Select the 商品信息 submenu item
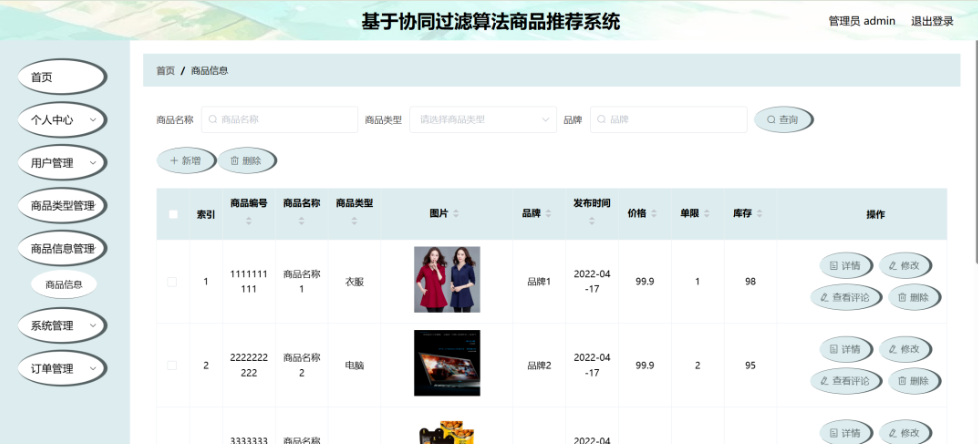Screen dimensions: 978x444 click(64, 284)
